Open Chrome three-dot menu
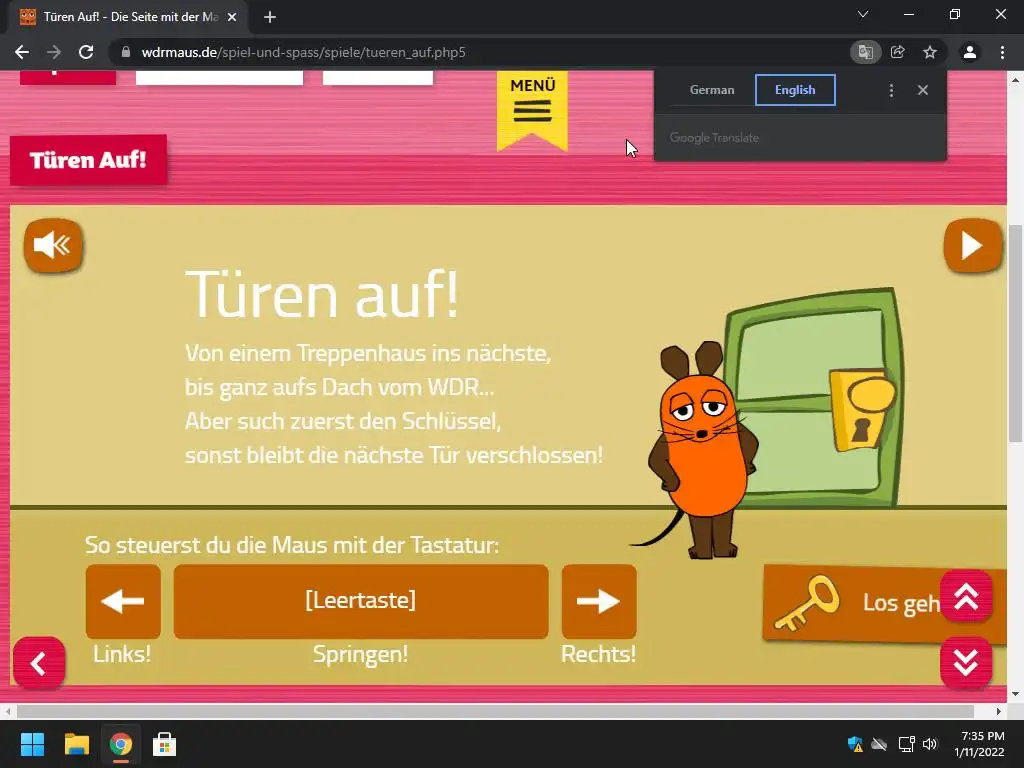 1002,52
